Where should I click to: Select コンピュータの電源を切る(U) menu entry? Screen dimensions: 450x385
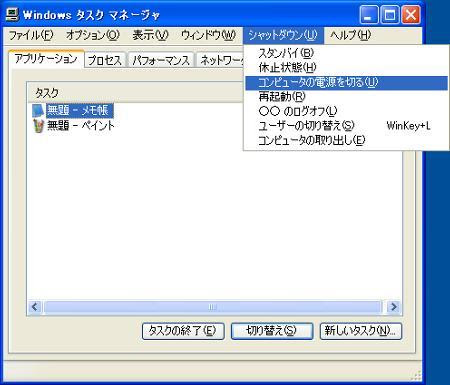346,83
